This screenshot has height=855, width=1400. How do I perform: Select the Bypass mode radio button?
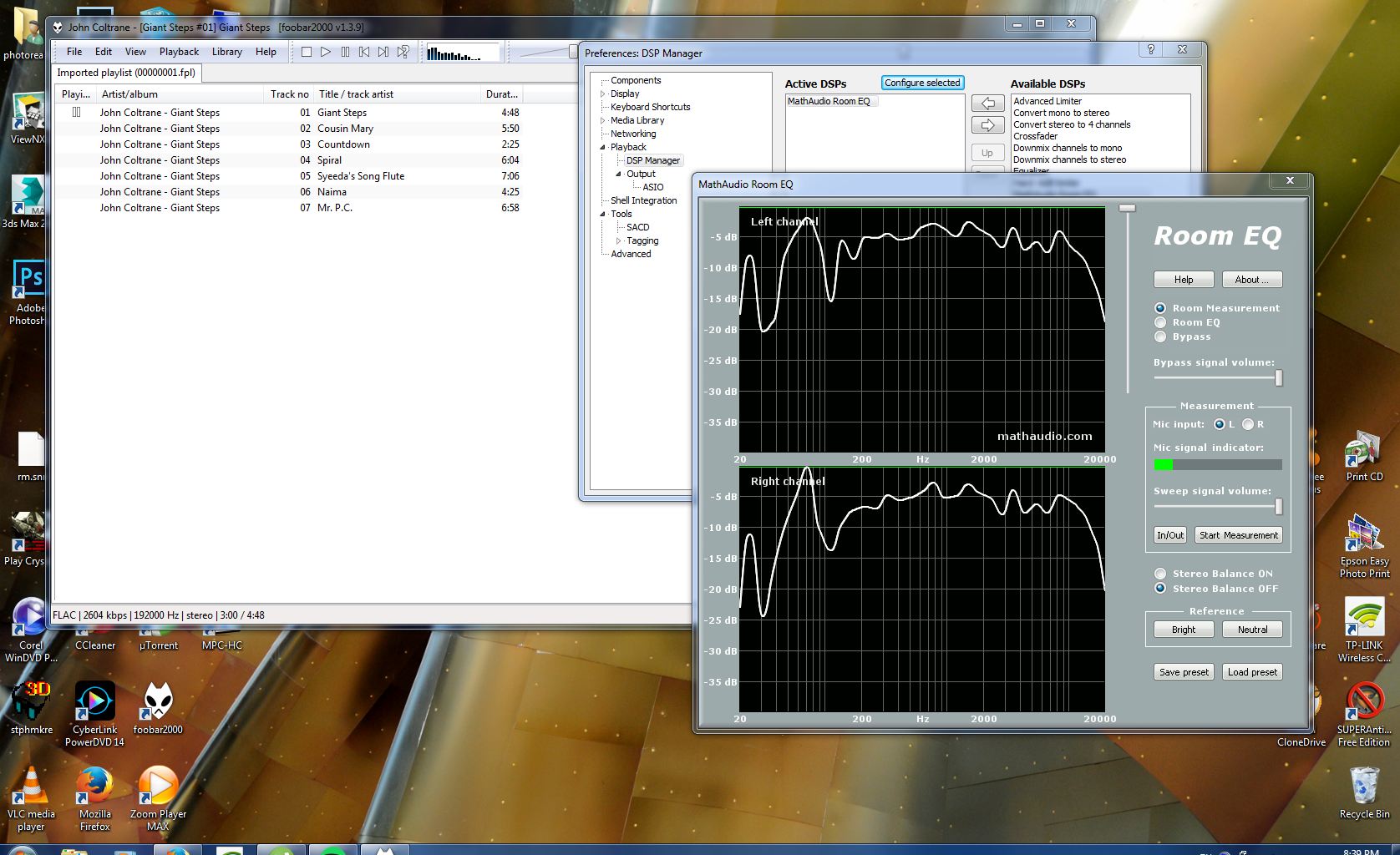click(x=1160, y=336)
